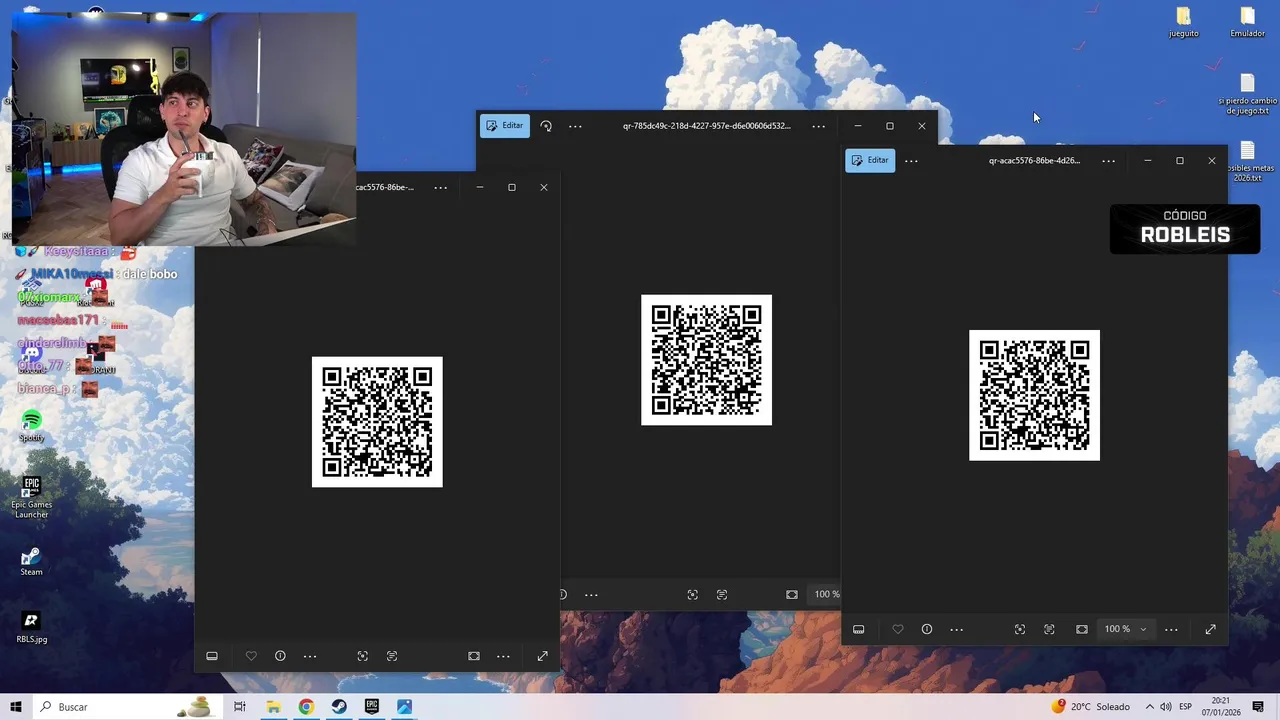
Task: Open the Windows Start menu
Action: click(x=16, y=707)
